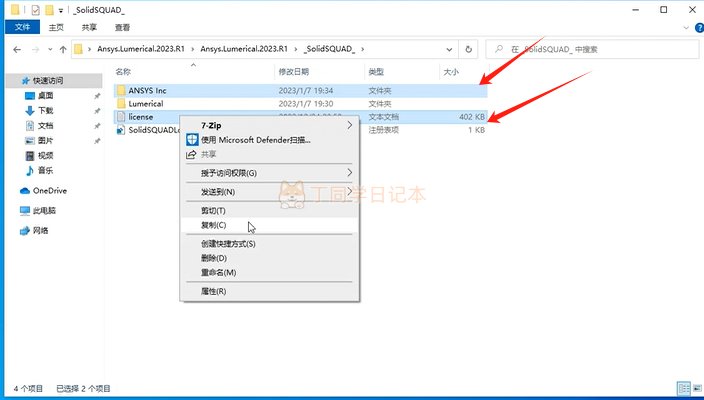Screen dimensions: 704x400
Task: Open 下载 in the navigation pane
Action: coord(45,110)
